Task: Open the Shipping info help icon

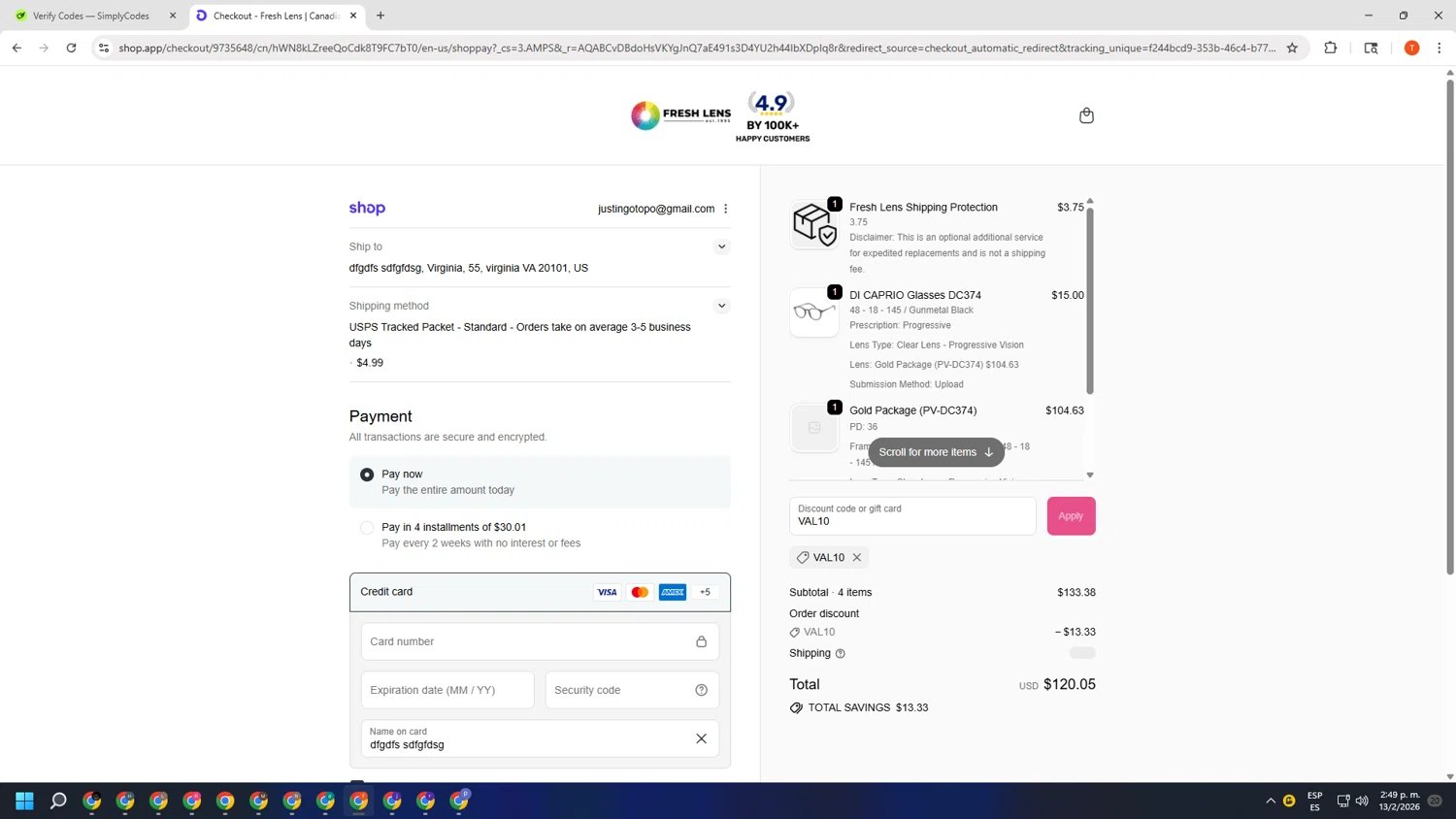Action: [841, 653]
